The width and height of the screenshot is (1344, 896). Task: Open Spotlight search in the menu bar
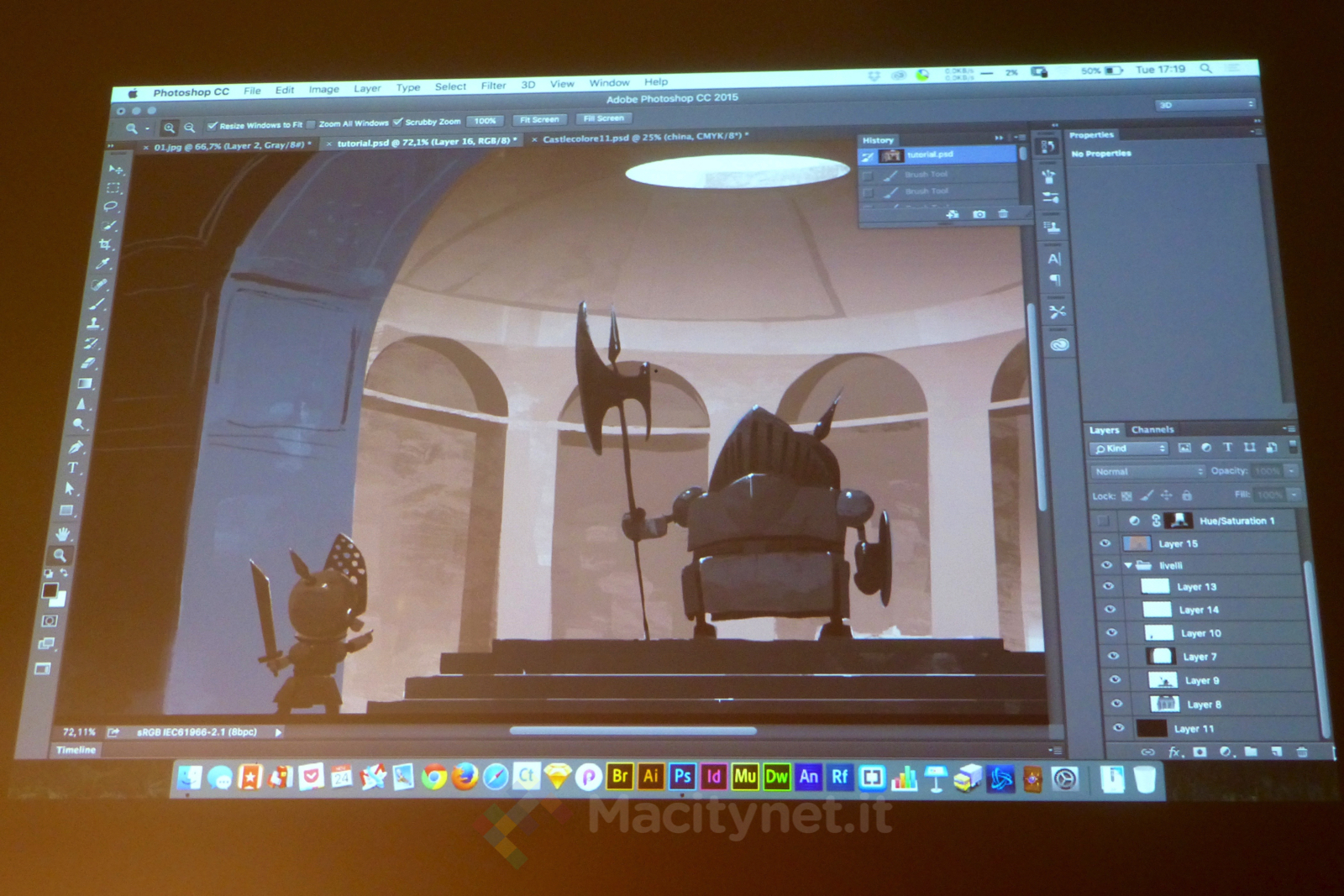[1206, 69]
